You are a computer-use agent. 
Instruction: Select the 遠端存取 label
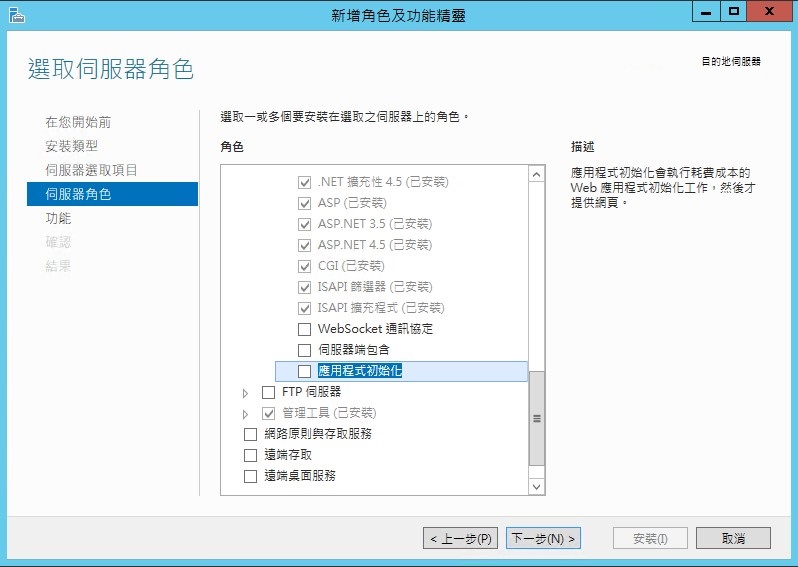(288, 455)
